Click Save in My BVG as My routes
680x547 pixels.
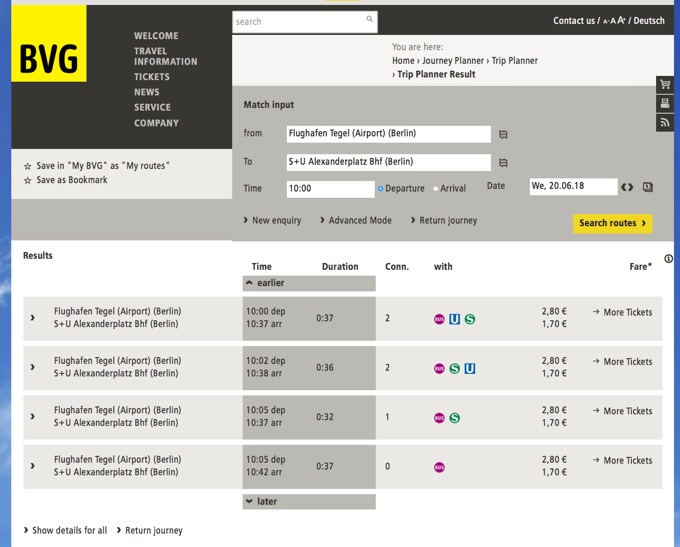(x=103, y=166)
